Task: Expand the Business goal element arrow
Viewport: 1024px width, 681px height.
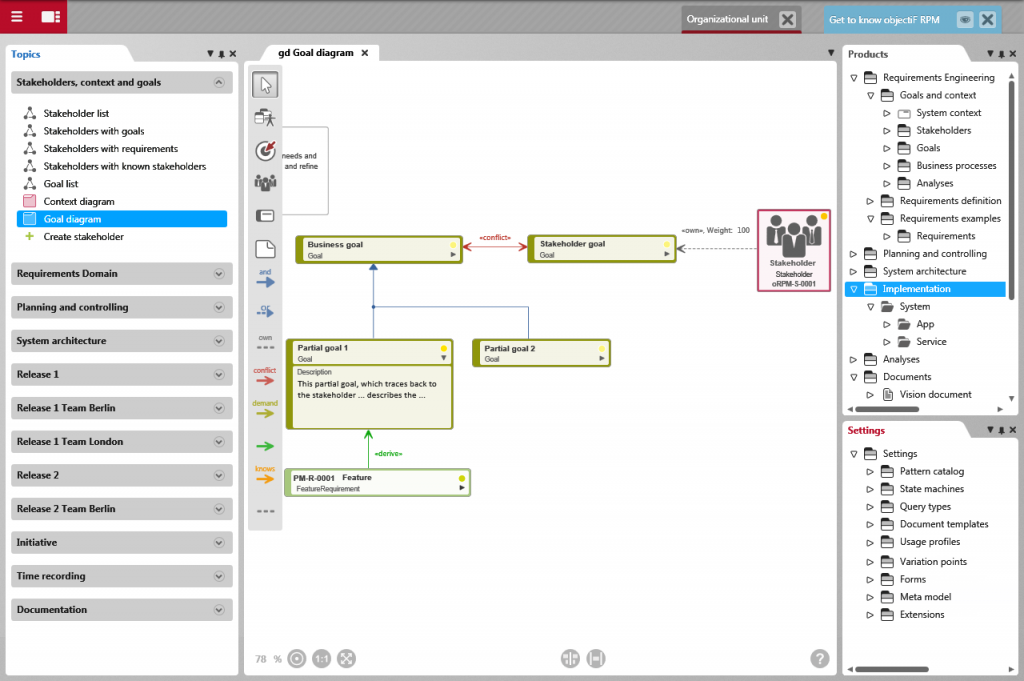Action: click(x=453, y=255)
